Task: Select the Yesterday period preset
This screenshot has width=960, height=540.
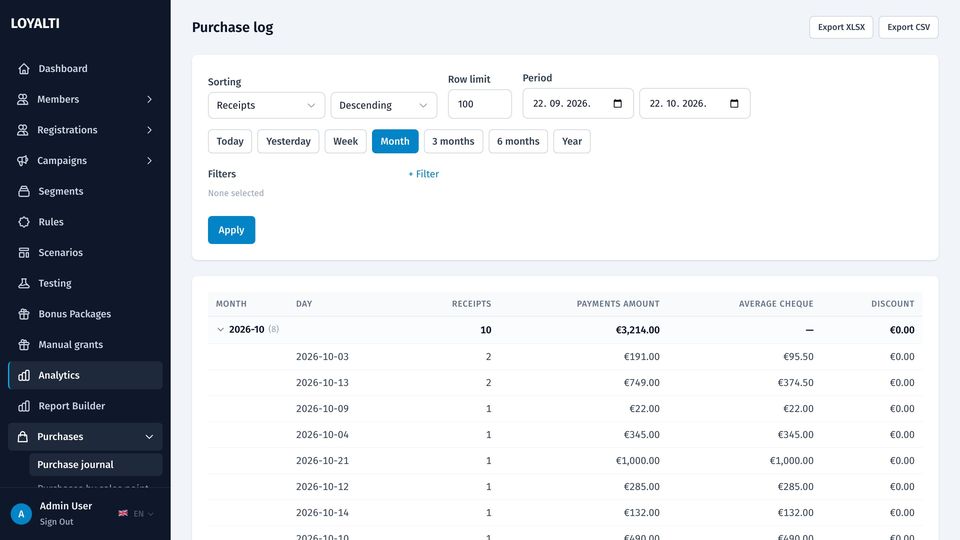Action: (288, 141)
